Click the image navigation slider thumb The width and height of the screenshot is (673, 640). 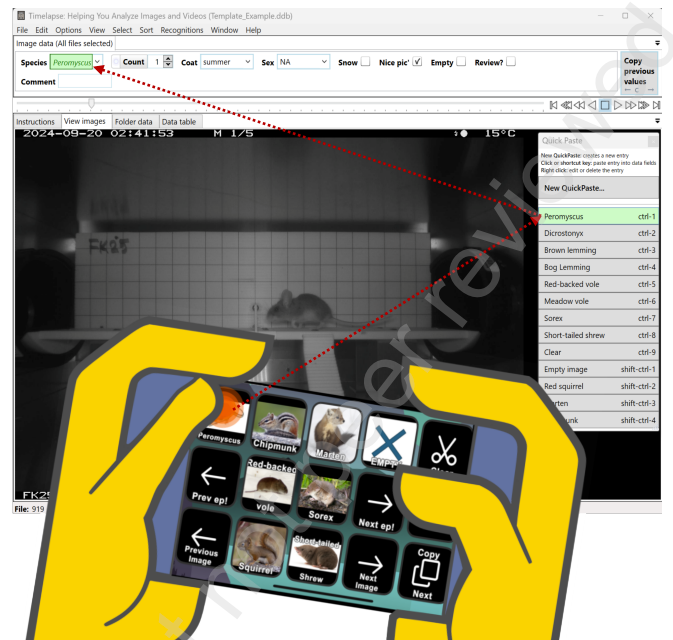(92, 103)
